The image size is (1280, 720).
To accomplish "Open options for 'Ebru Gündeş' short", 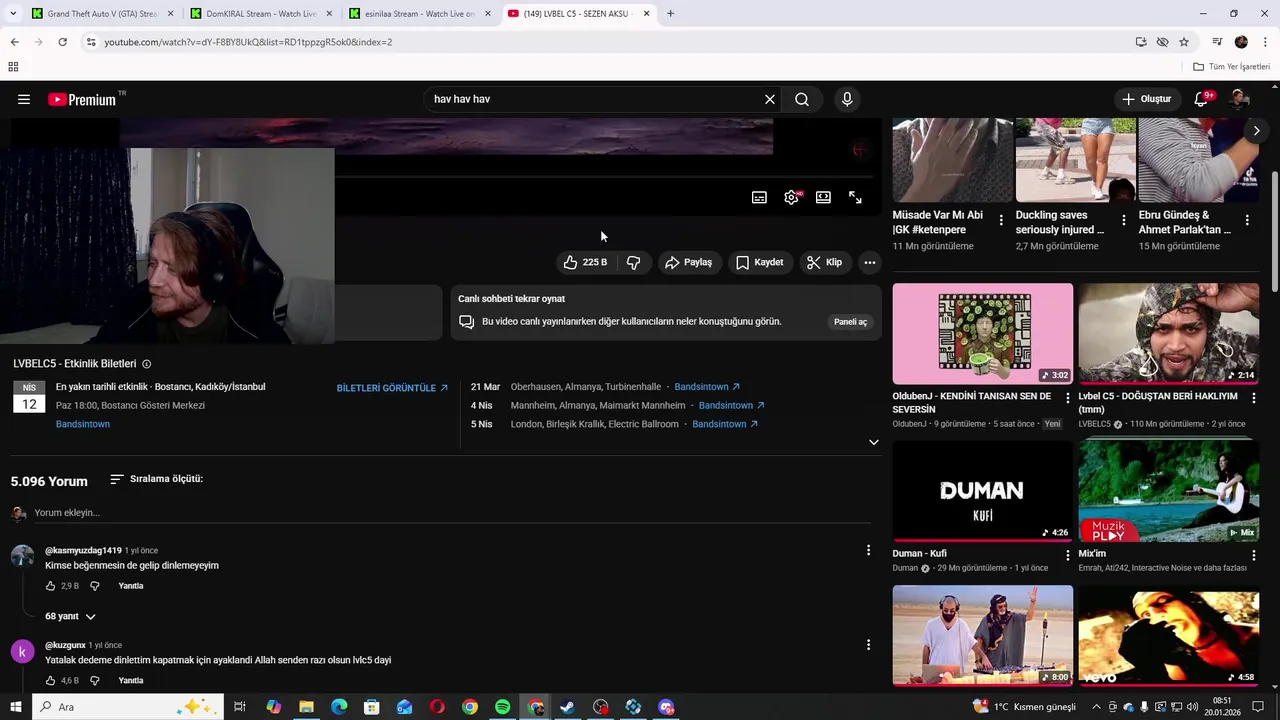I will pyautogui.click(x=1247, y=220).
